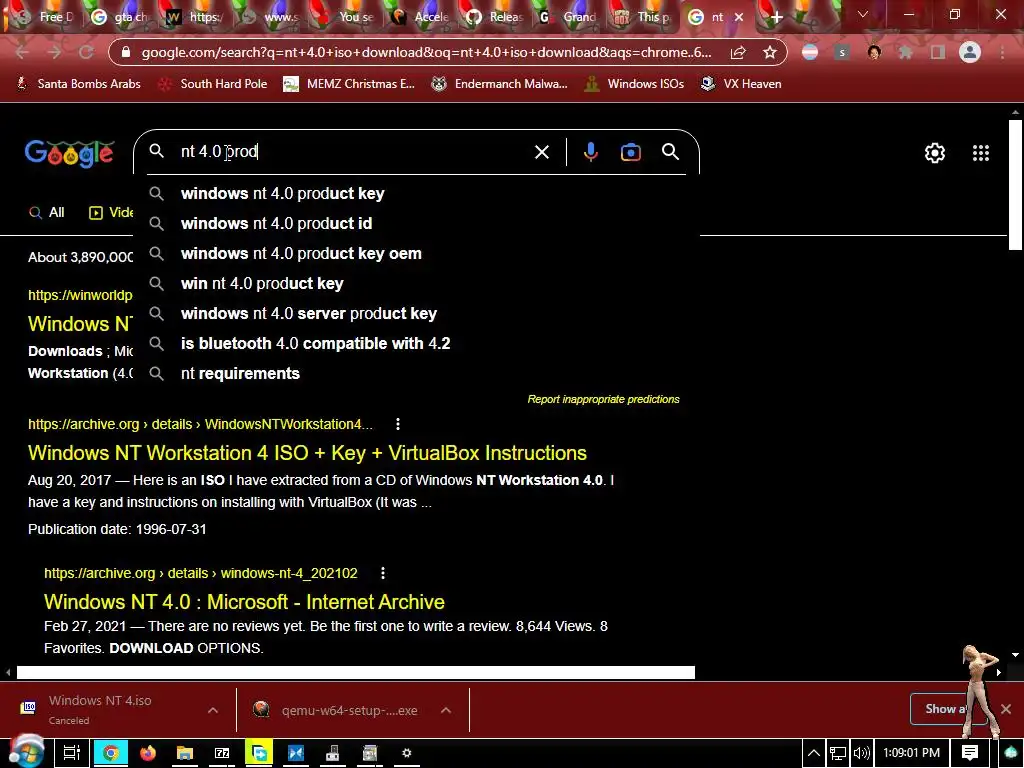Focus the Google search input 'nt 4.0 prod'
This screenshot has height=768, width=1024.
pos(353,152)
